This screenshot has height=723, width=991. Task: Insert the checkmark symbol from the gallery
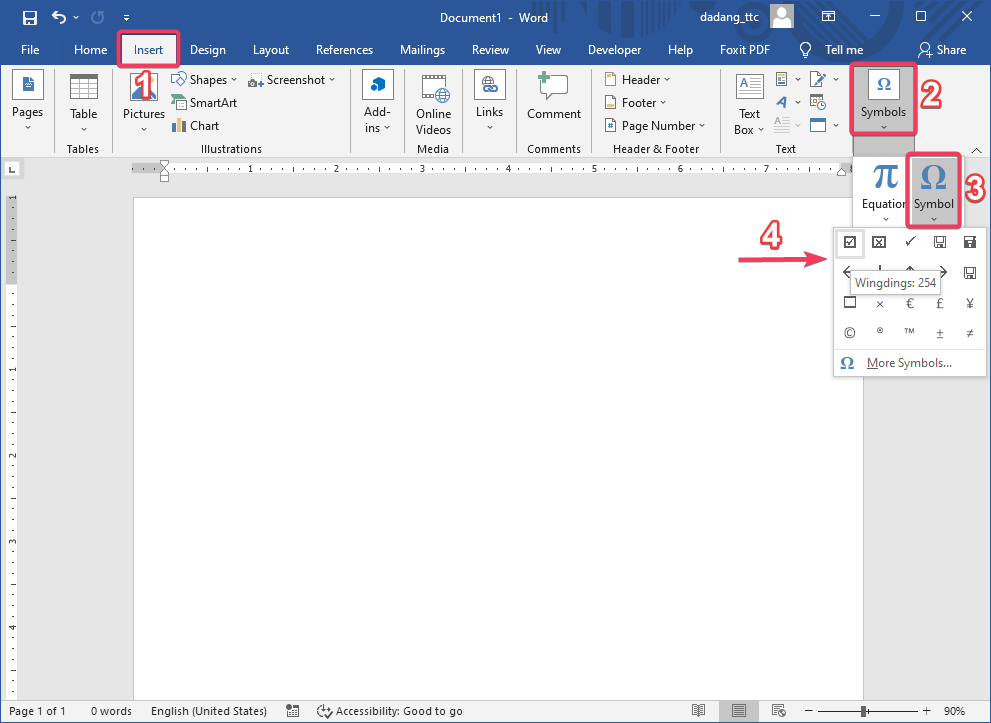(x=909, y=241)
